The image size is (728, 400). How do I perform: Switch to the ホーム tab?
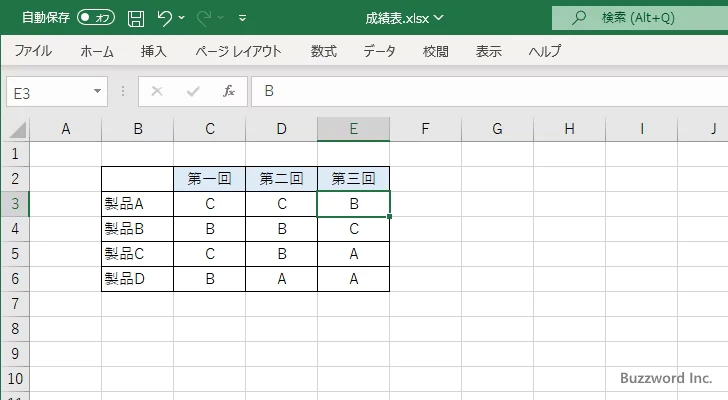97,51
